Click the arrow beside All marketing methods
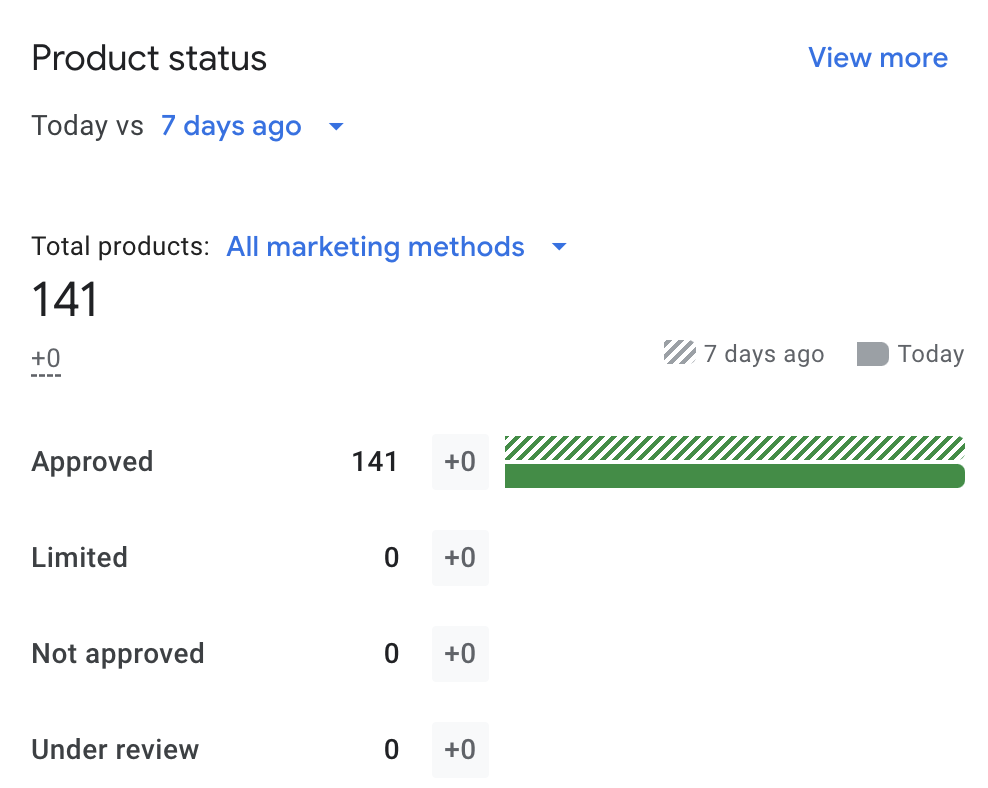Image resolution: width=988 pixels, height=788 pixels. tap(559, 247)
